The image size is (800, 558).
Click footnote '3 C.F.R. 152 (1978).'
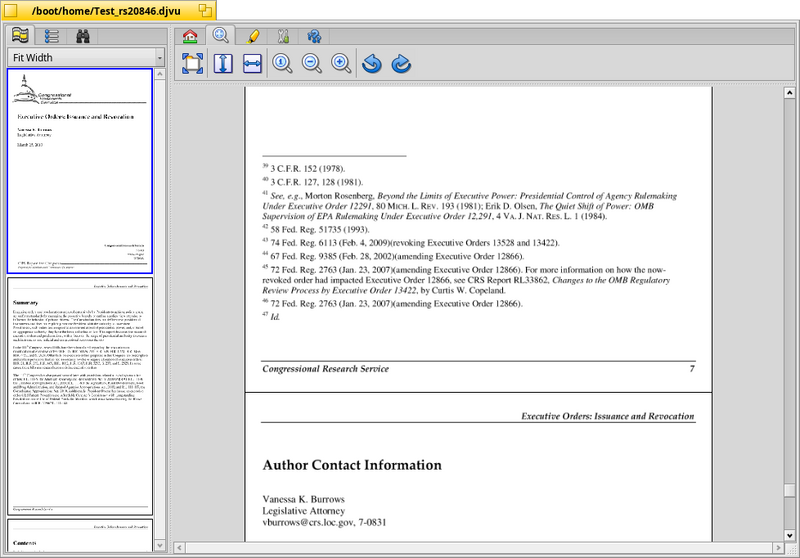(308, 169)
